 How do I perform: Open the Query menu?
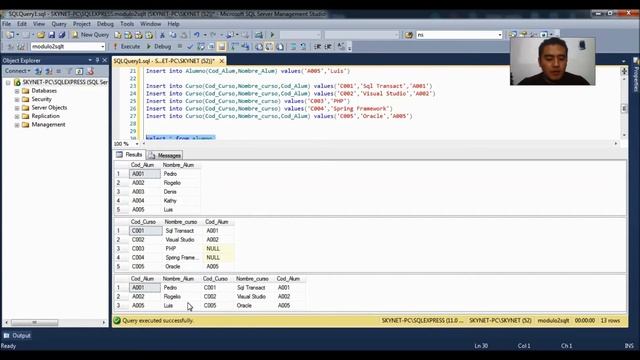pyautogui.click(x=59, y=24)
